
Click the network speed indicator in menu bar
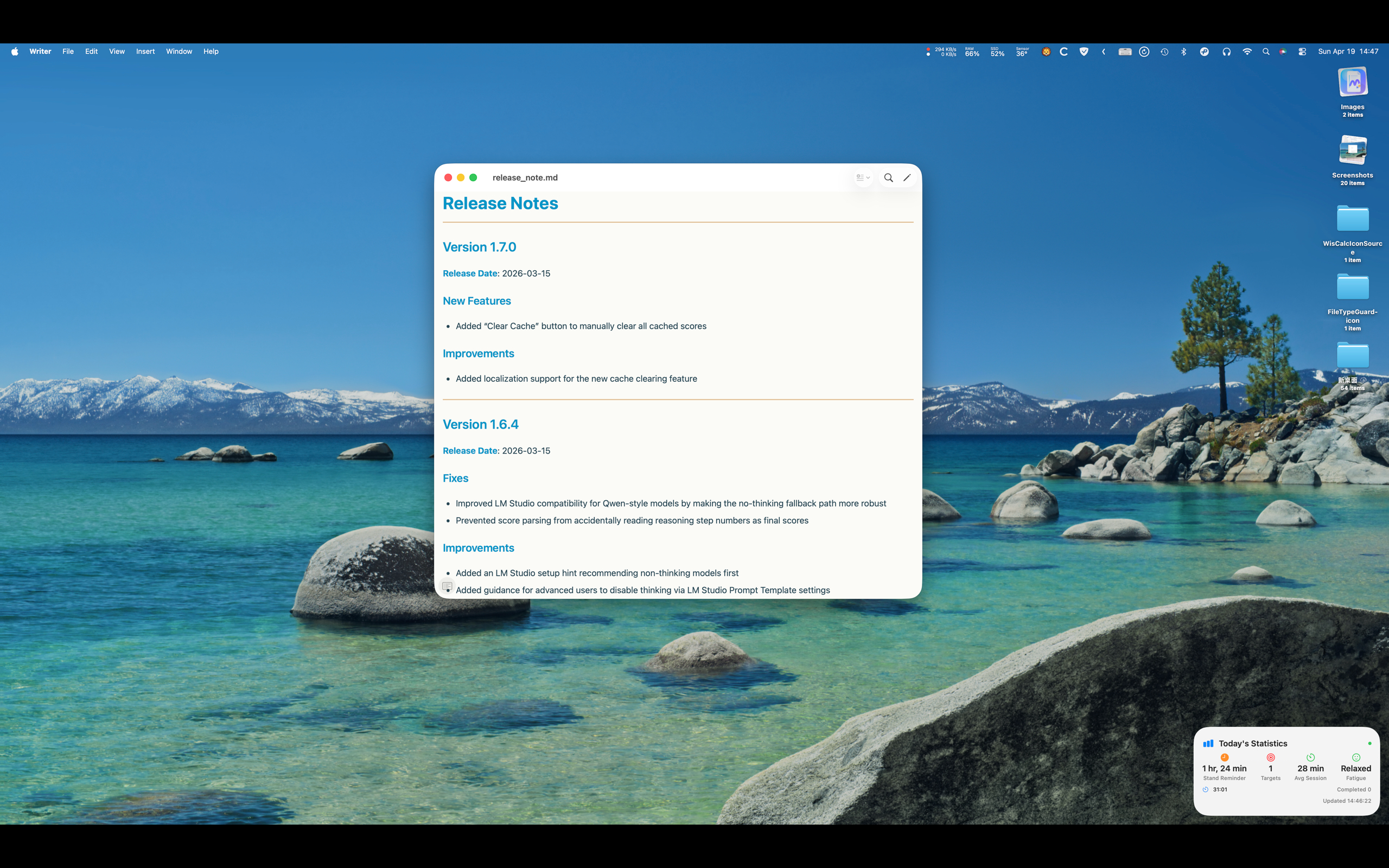click(x=941, y=52)
